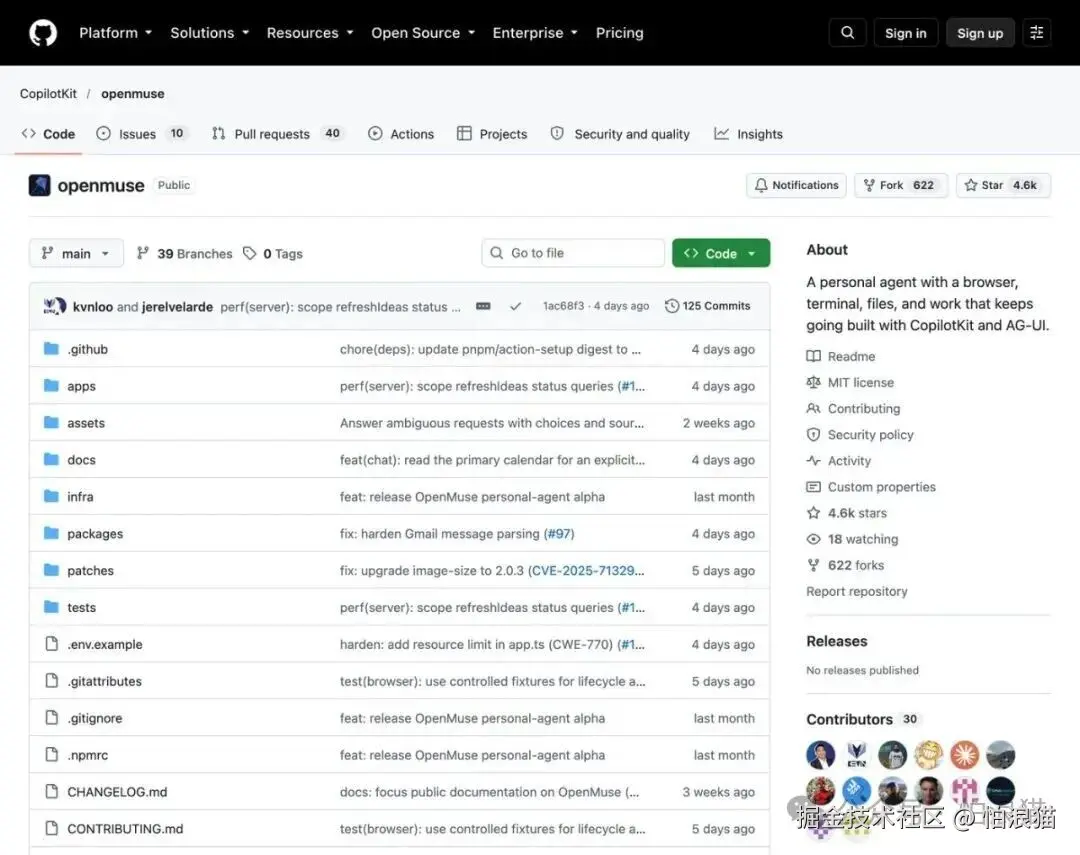
Task: Open the appearance settings icon beside Sign up
Action: click(1037, 32)
